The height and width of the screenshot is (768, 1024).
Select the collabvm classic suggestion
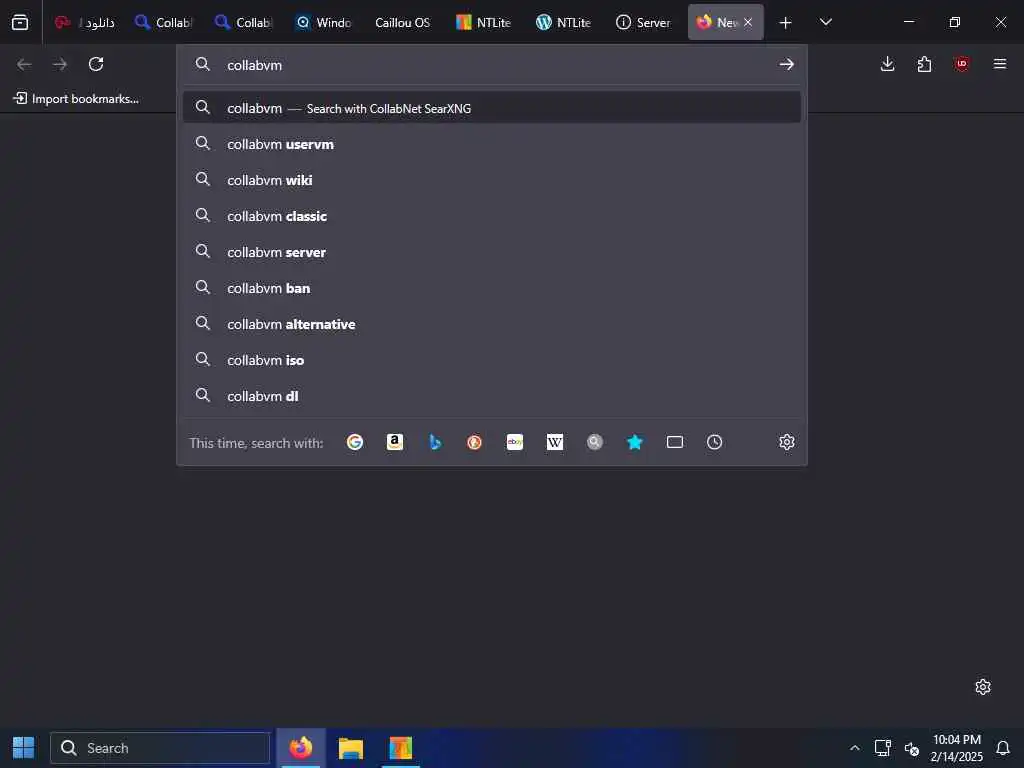pos(492,216)
